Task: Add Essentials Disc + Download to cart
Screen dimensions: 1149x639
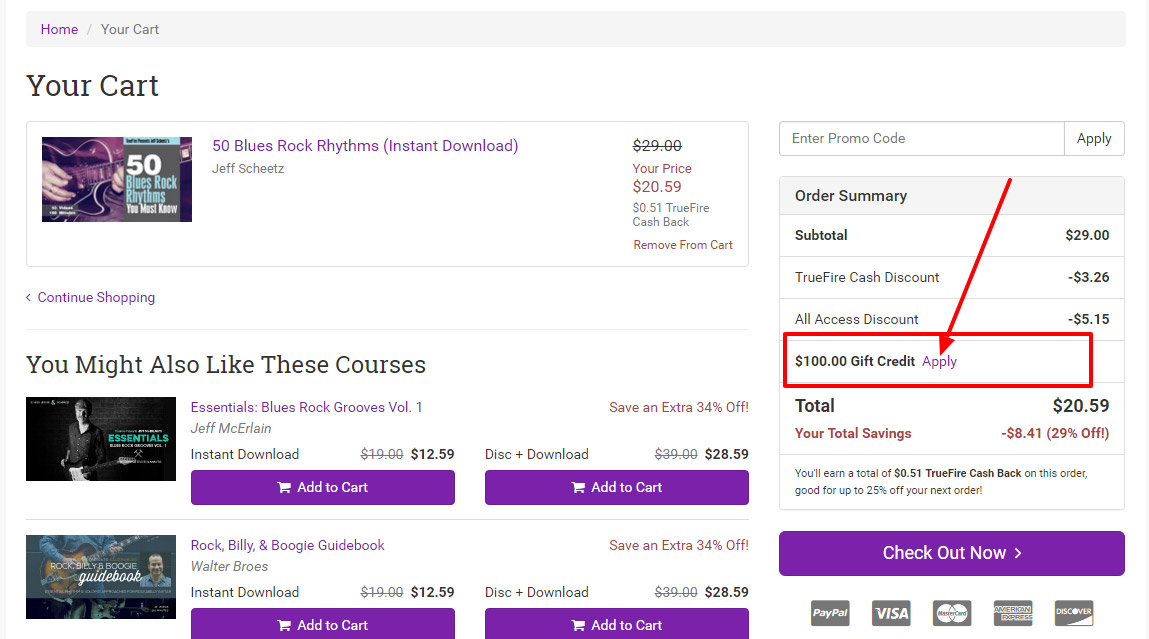Action: pos(616,488)
